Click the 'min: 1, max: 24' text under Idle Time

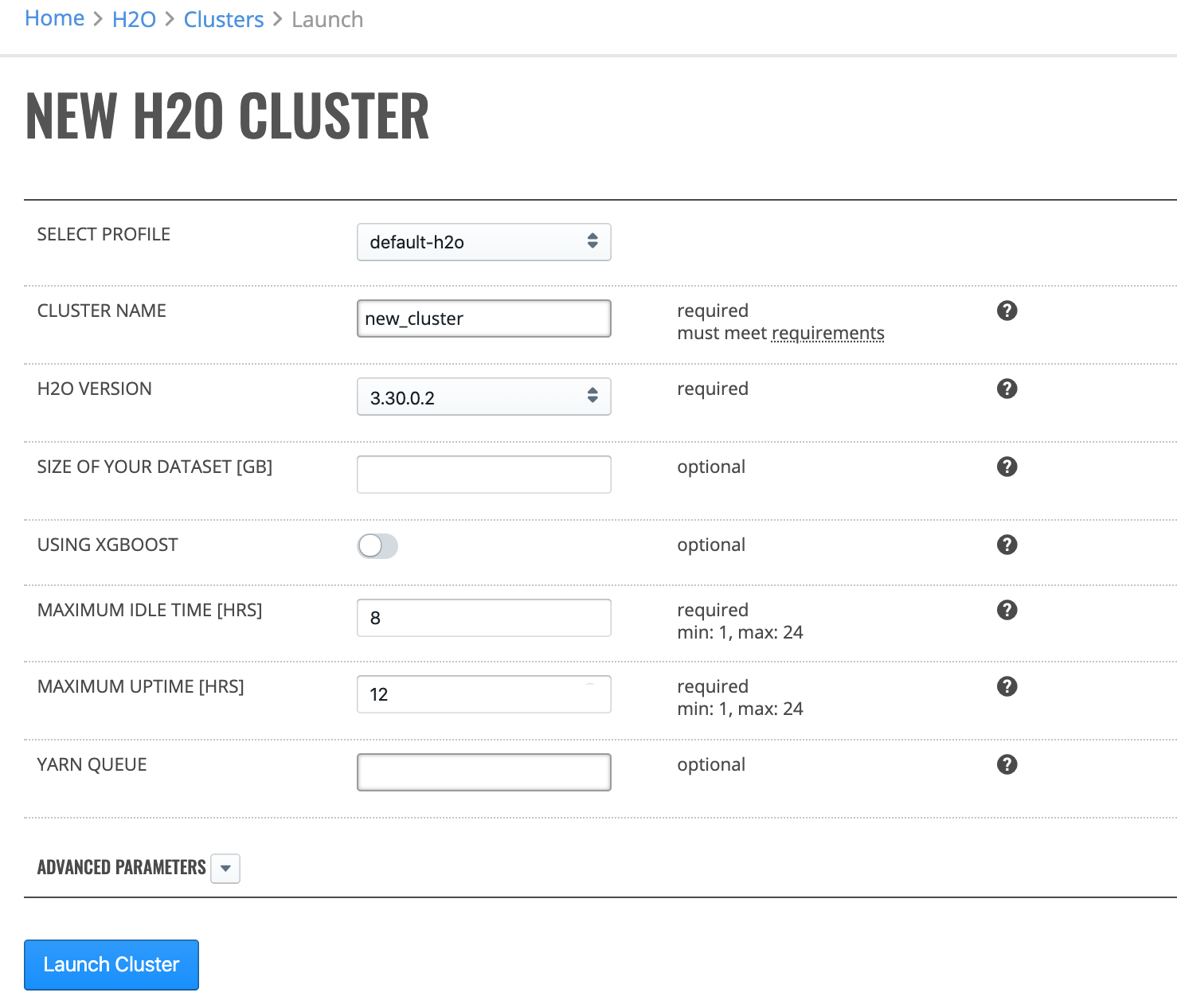[x=740, y=632]
